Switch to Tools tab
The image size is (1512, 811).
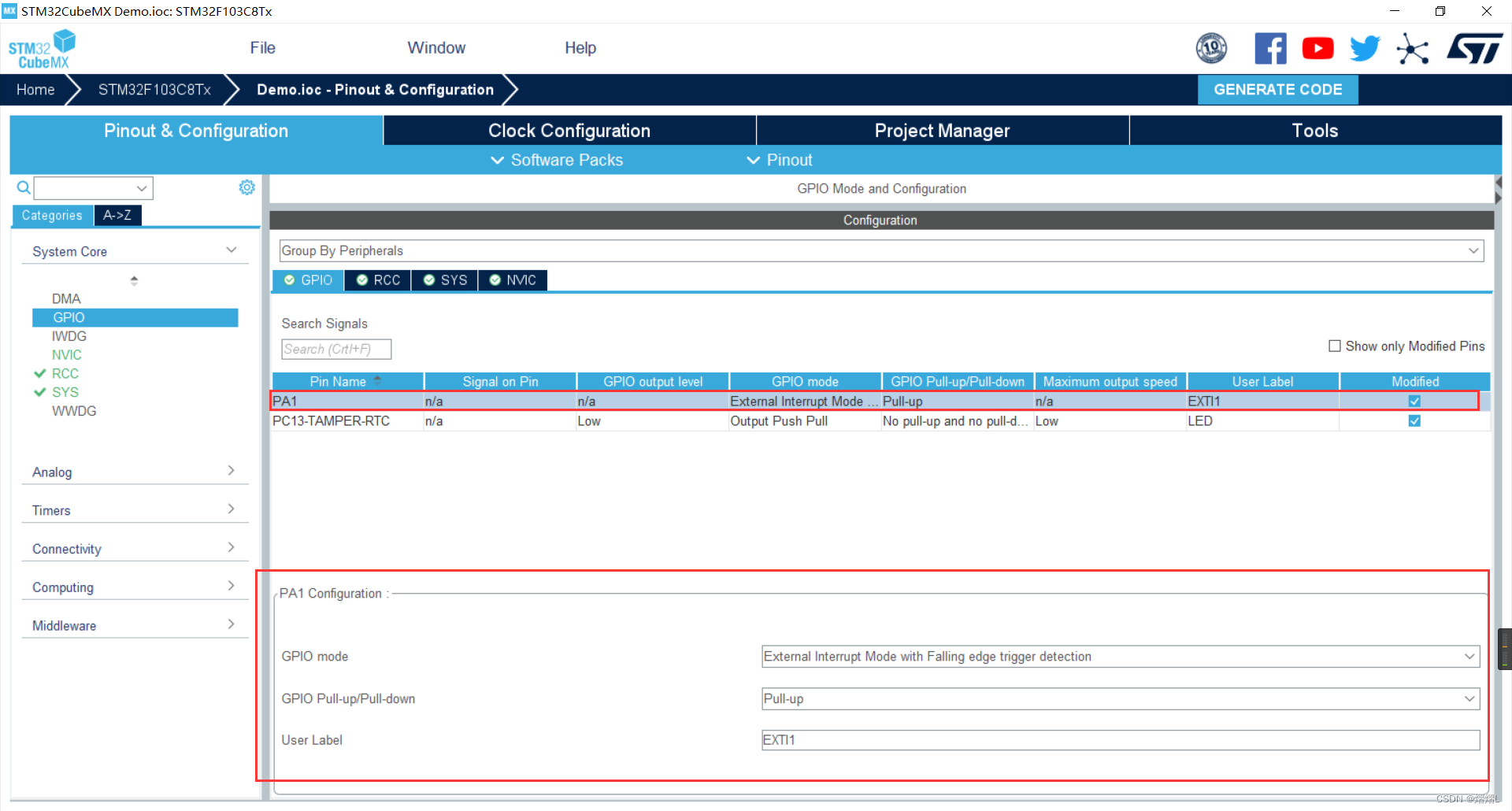pyautogui.click(x=1315, y=131)
